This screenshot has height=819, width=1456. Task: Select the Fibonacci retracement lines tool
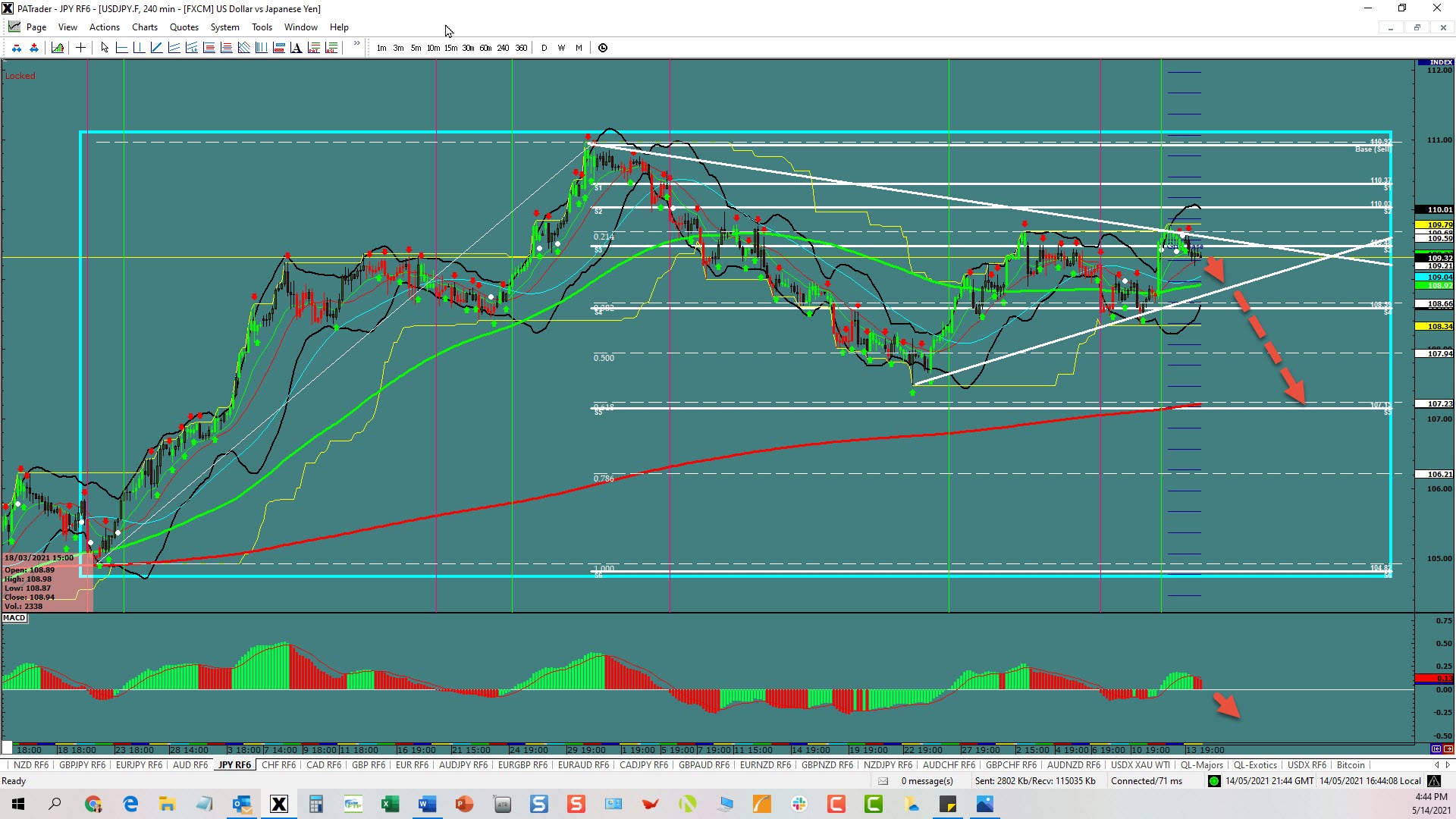point(209,48)
